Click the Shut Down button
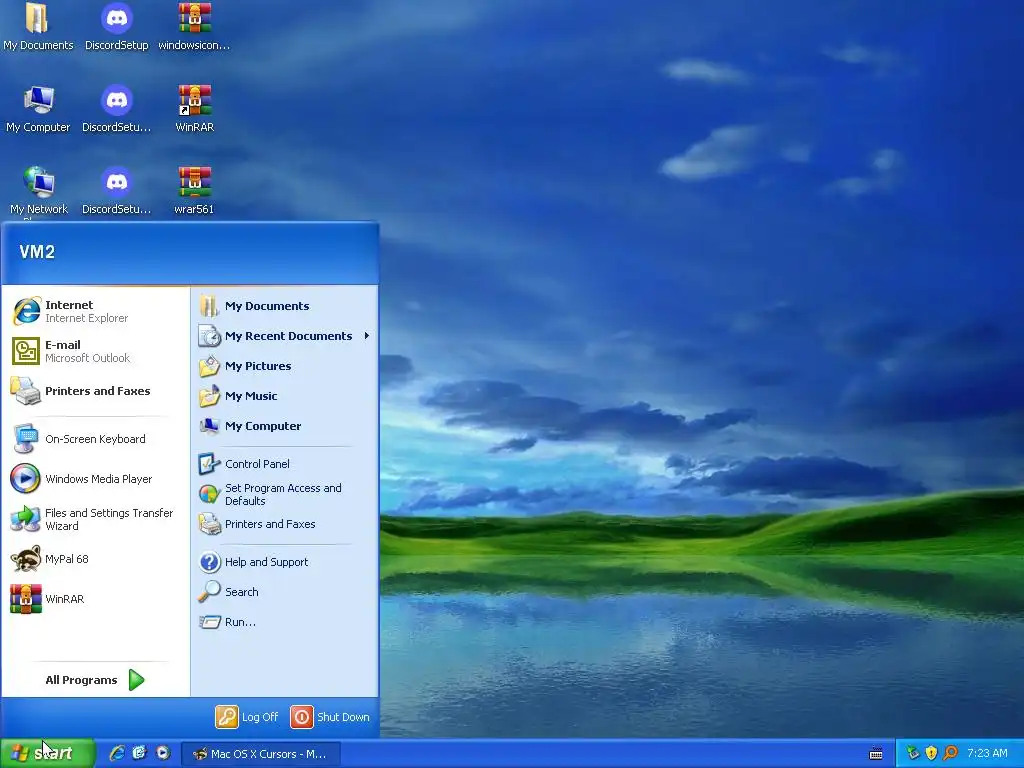 point(330,717)
